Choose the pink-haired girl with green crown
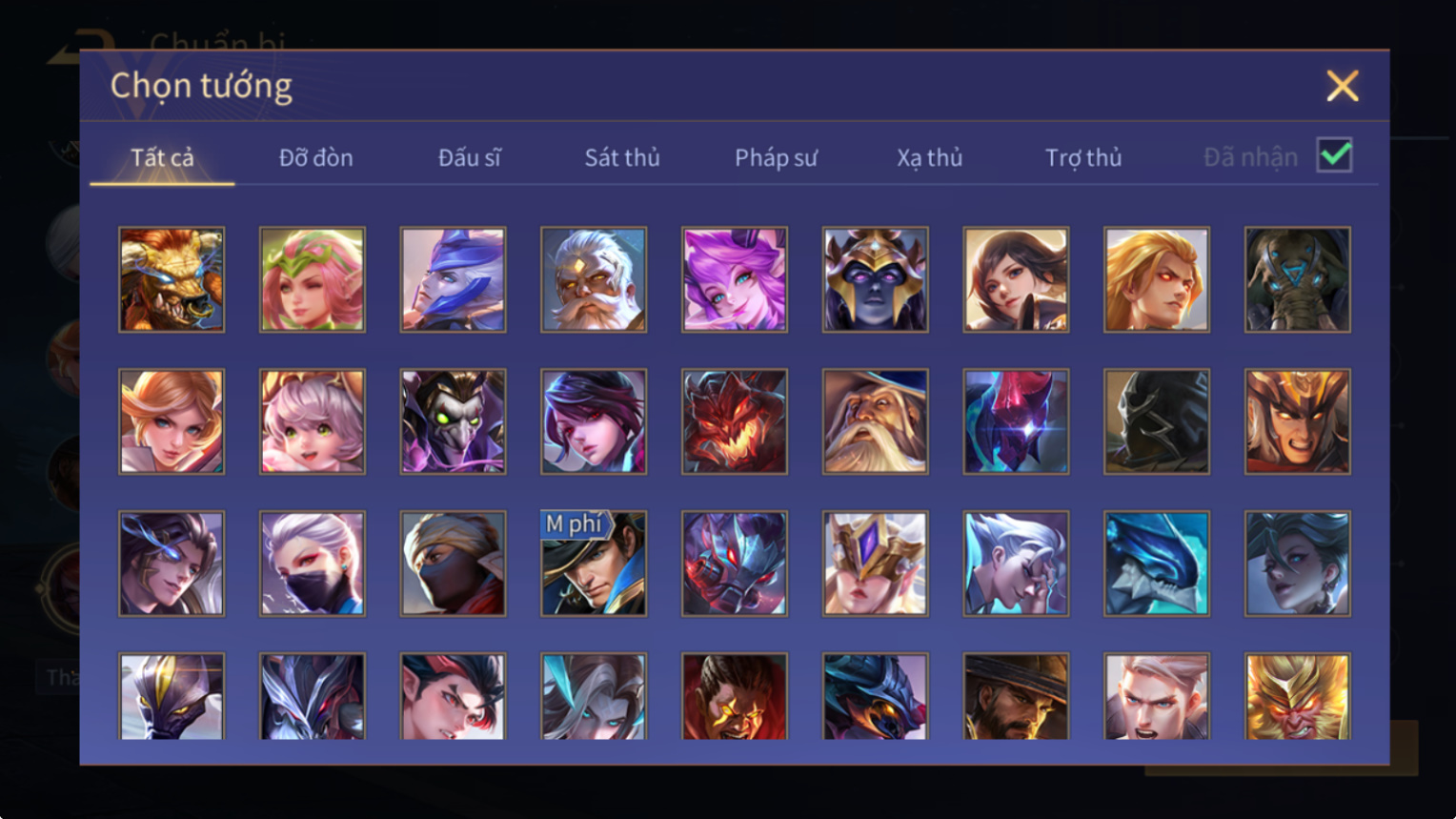The image size is (1456, 819). pyautogui.click(x=313, y=279)
